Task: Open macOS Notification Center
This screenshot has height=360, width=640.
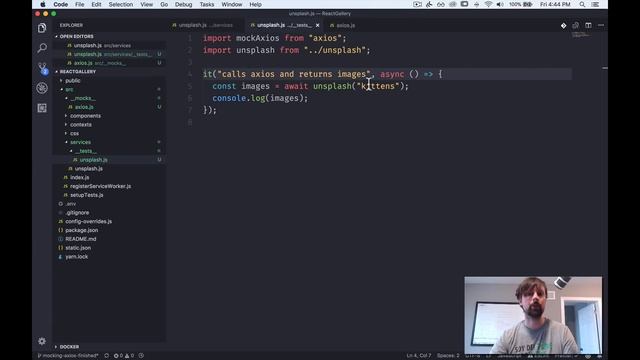Action: [596, 4]
